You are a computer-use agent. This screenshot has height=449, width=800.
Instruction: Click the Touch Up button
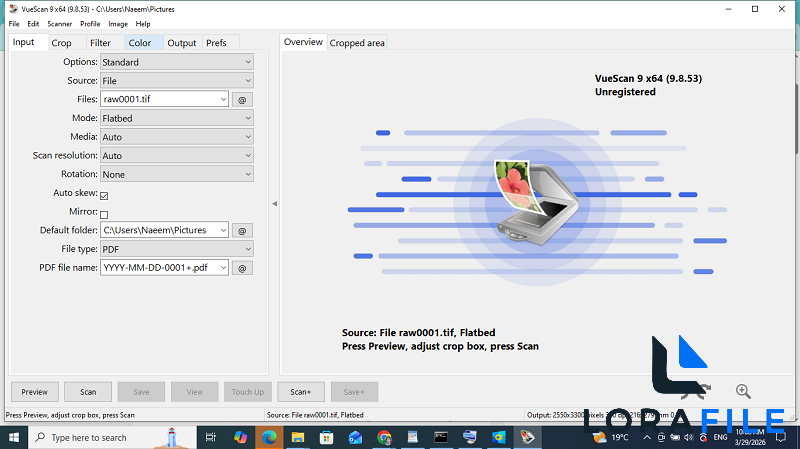point(247,392)
